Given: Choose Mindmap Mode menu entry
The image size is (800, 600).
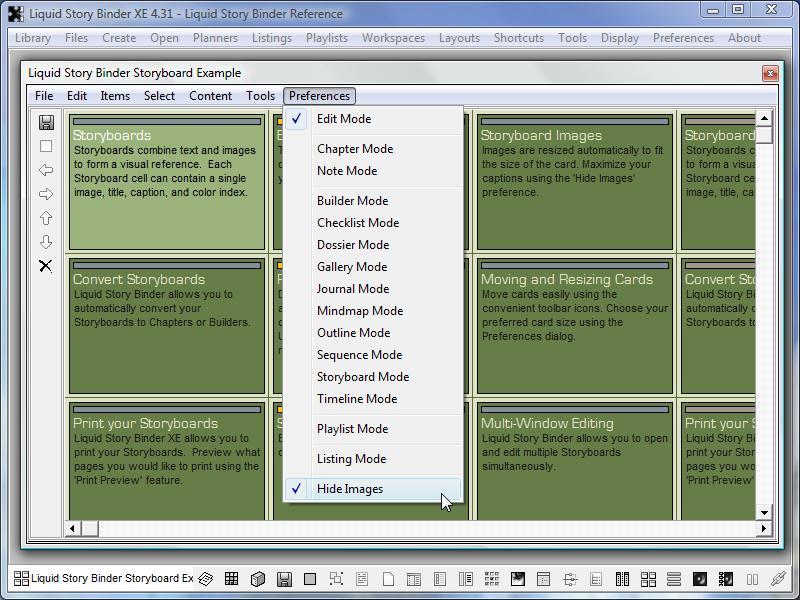Looking at the screenshot, I should click(x=359, y=311).
